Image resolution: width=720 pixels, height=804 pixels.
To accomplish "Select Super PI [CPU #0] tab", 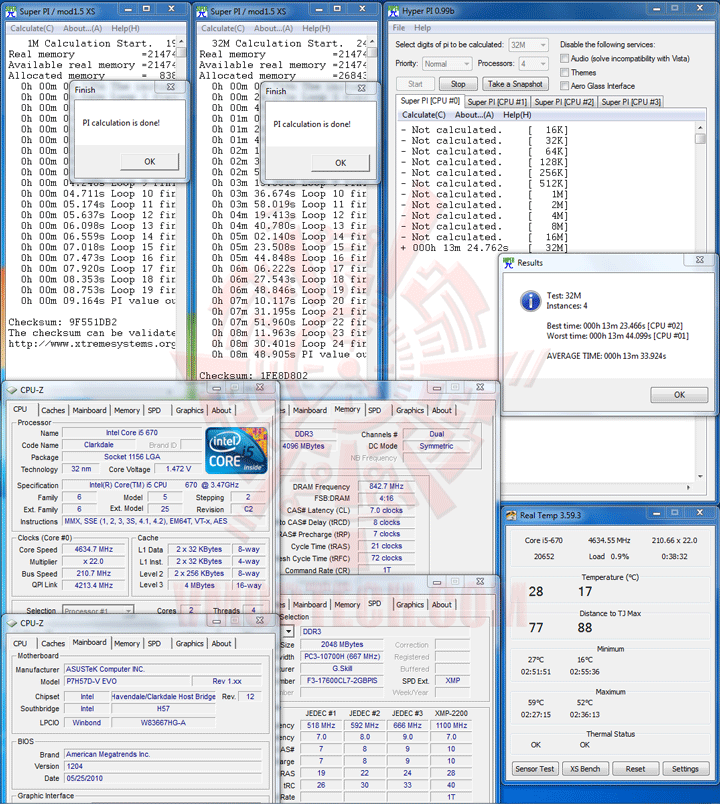I will click(x=430, y=100).
